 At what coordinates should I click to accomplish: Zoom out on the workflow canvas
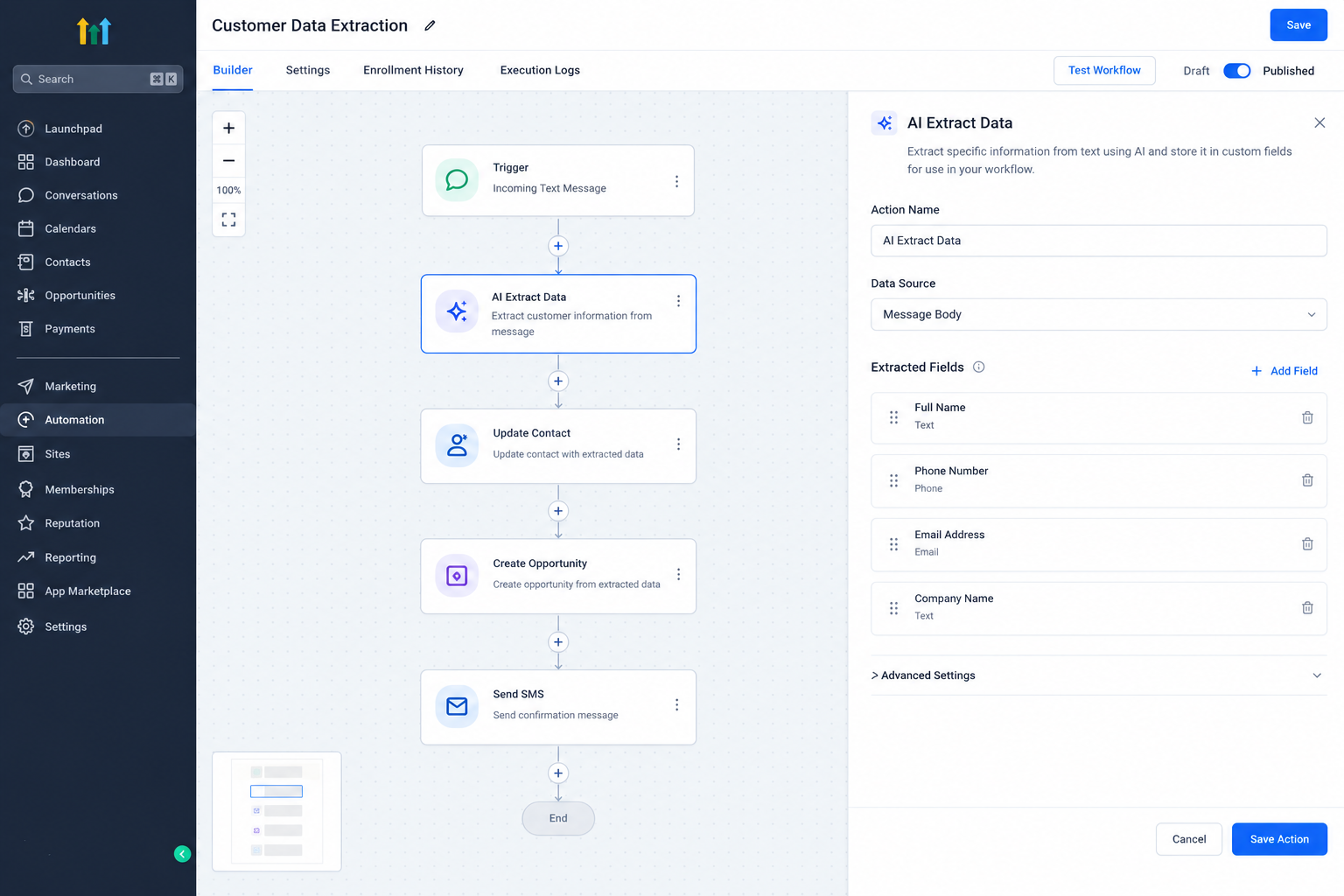point(228,161)
